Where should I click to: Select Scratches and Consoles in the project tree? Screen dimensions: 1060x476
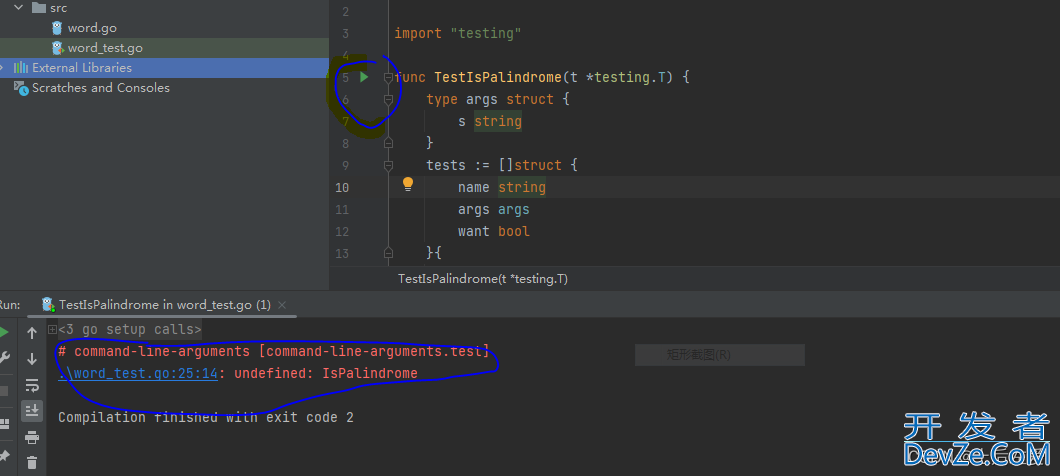point(100,88)
